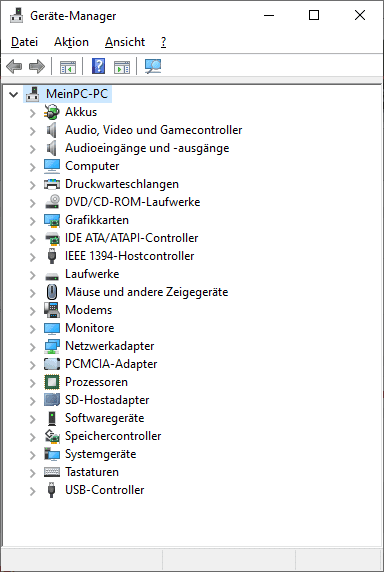Collapse the MeinPC-PC root node
The image size is (384, 572).
13,94
